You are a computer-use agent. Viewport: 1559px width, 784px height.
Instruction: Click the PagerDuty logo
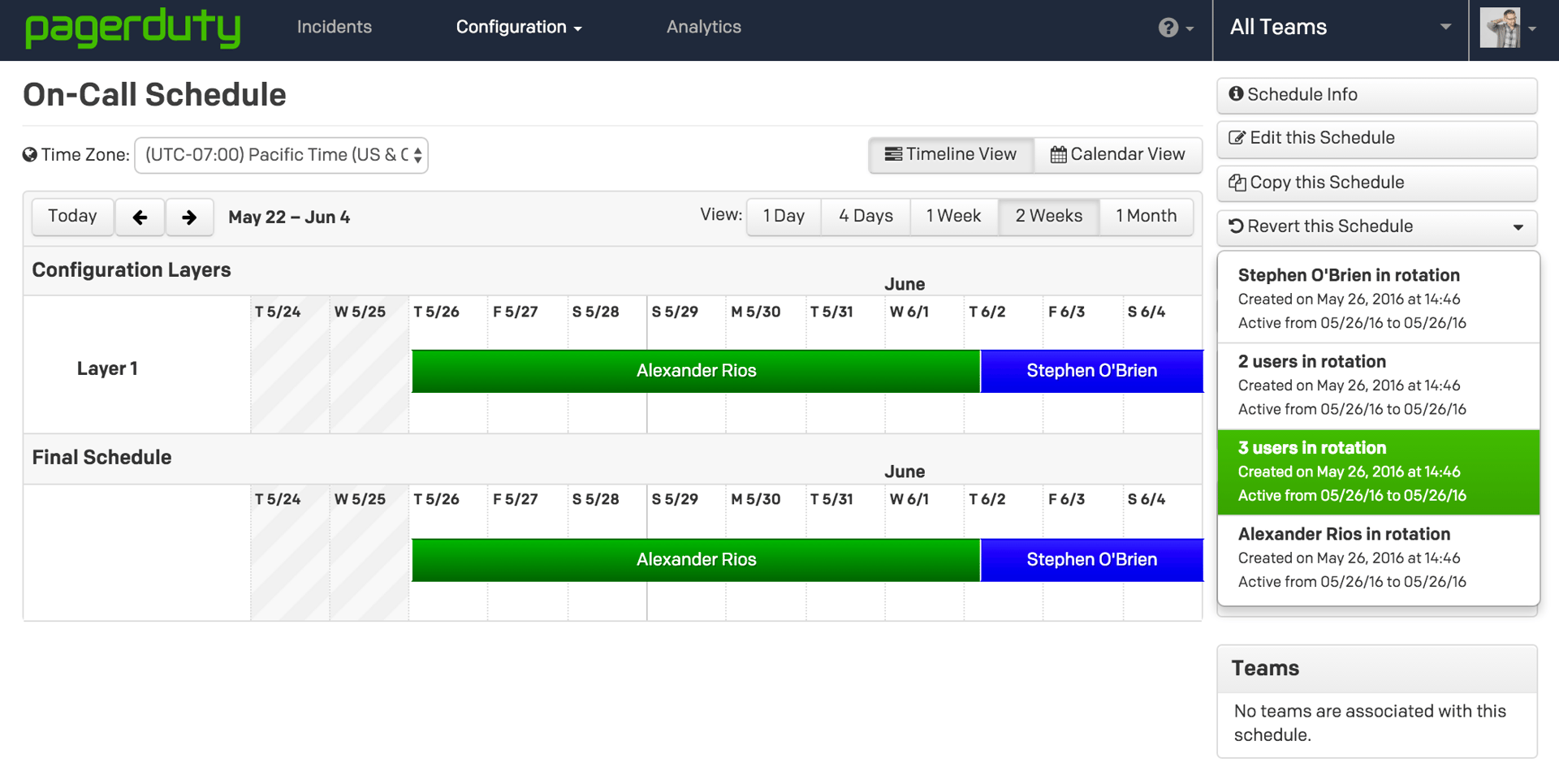point(132,28)
